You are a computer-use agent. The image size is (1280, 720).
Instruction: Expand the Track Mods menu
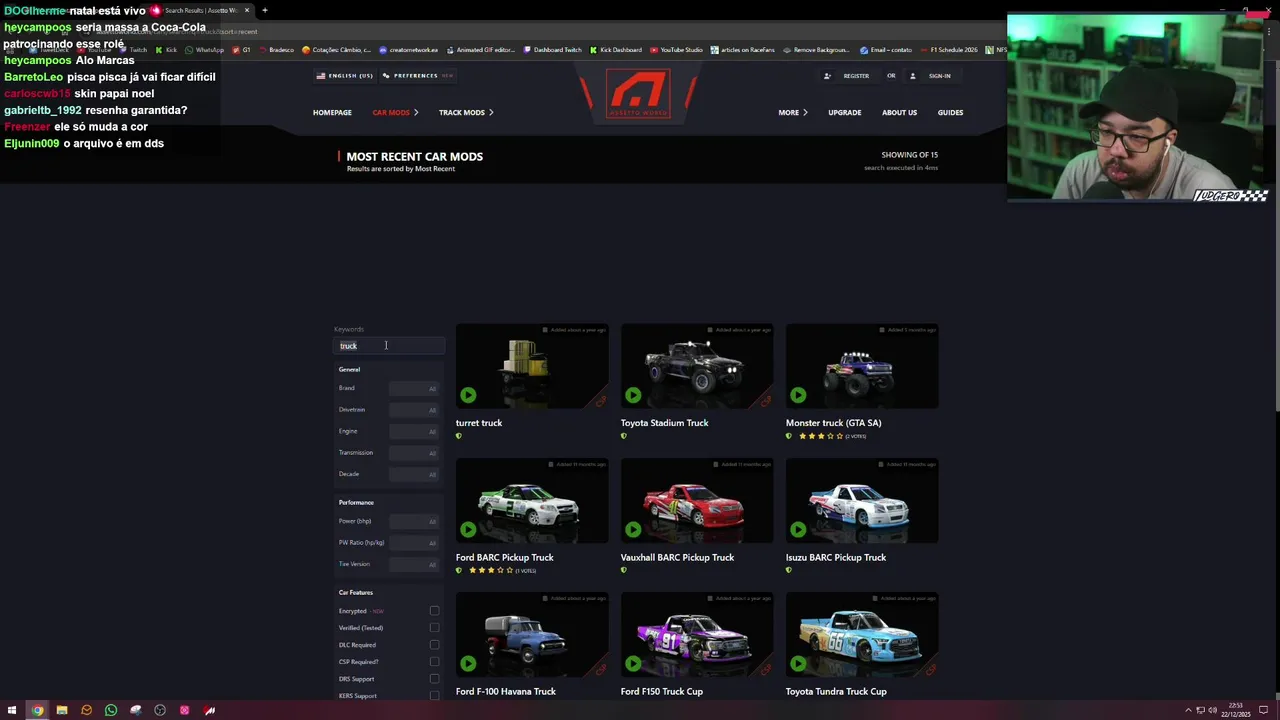[x=466, y=113]
